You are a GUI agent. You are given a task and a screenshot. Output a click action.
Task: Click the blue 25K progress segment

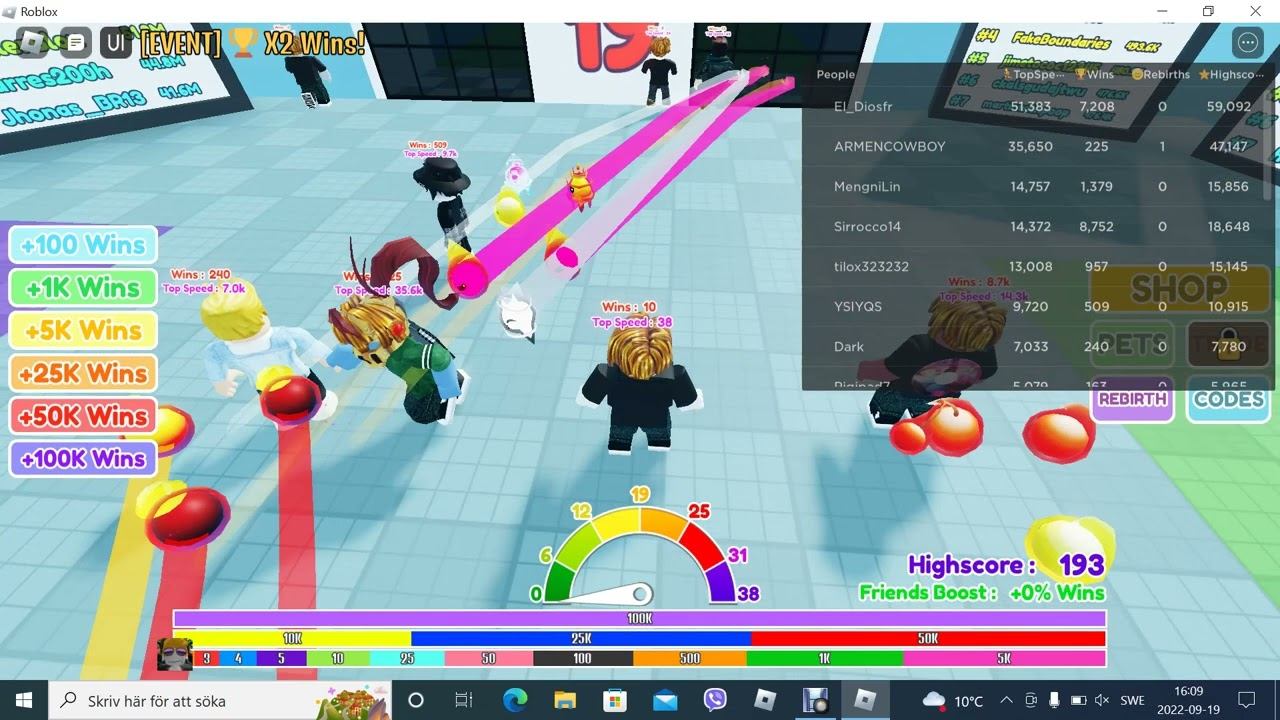581,638
